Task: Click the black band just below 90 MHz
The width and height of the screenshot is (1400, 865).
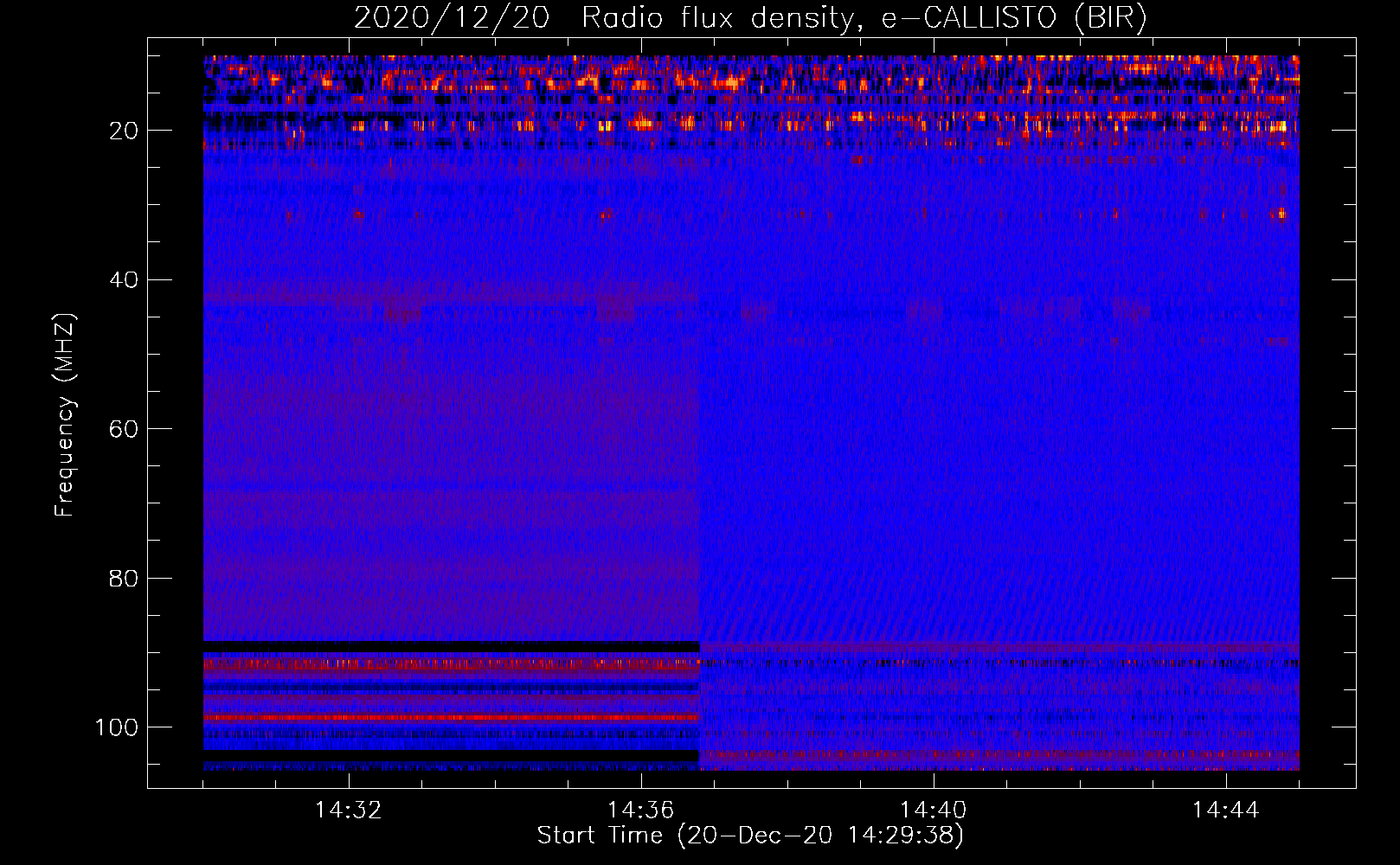Action: click(x=450, y=646)
